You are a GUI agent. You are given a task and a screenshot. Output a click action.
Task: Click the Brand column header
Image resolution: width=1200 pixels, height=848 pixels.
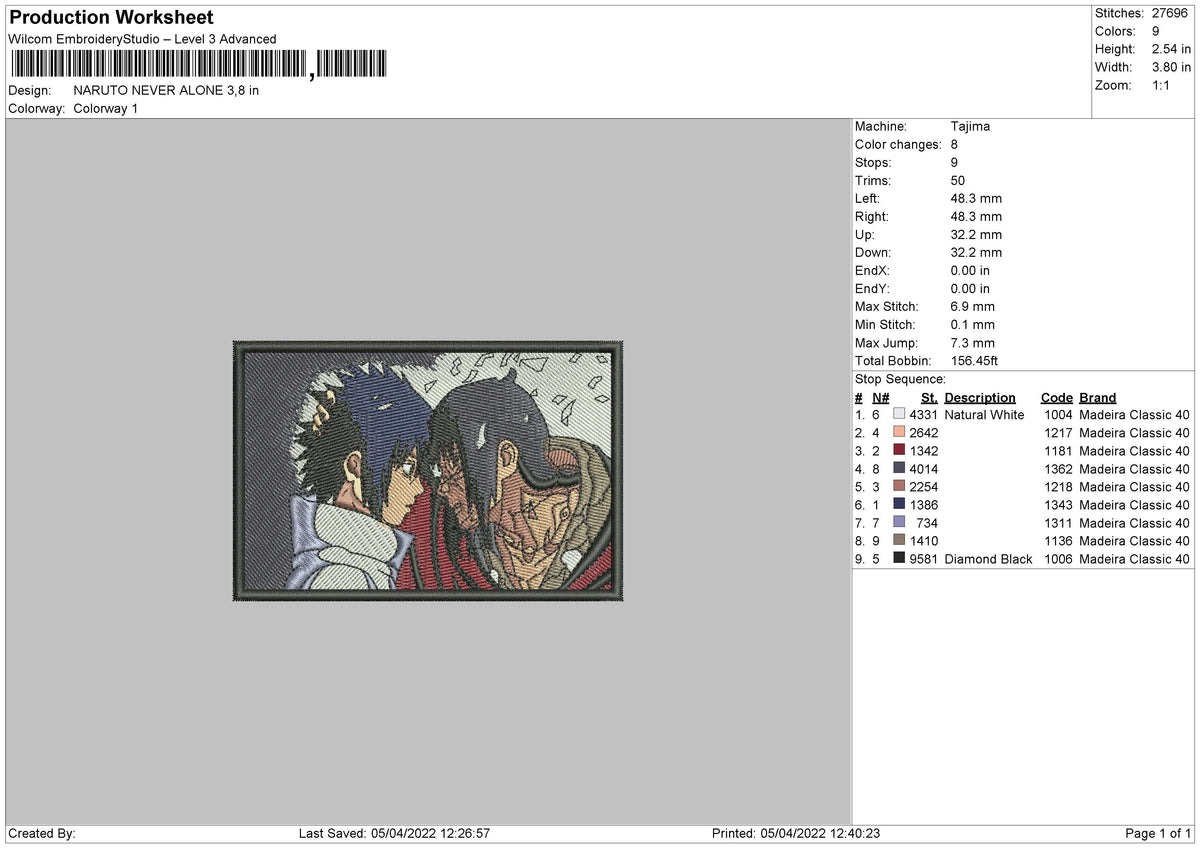[1098, 397]
